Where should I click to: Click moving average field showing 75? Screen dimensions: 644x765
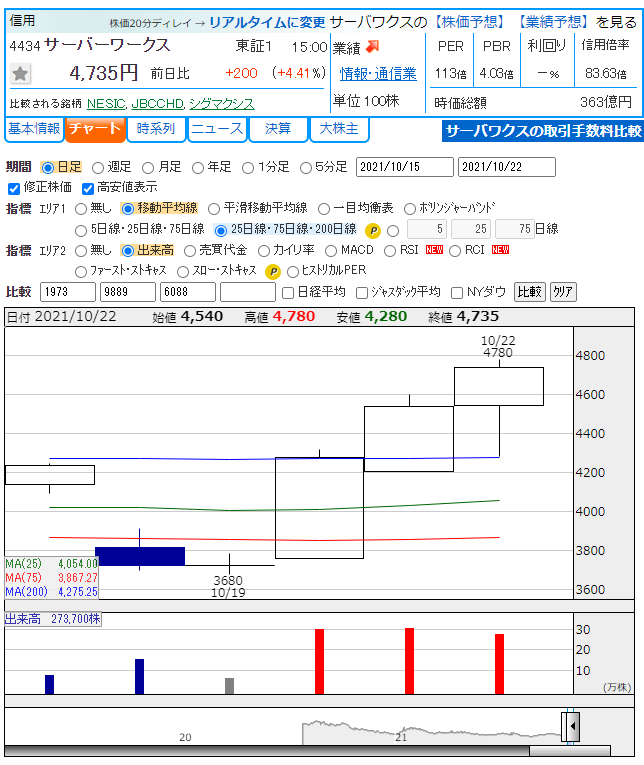click(515, 229)
